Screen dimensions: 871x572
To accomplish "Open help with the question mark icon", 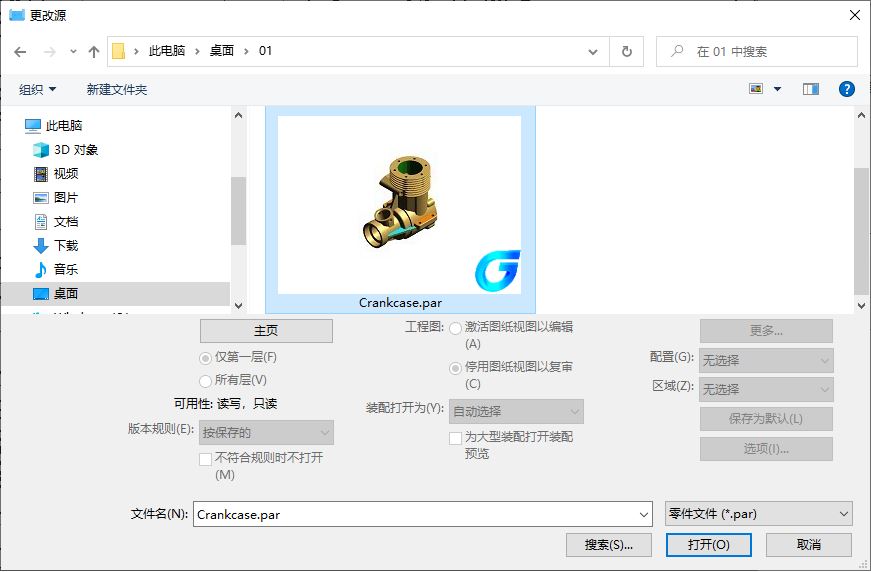I will point(847,89).
